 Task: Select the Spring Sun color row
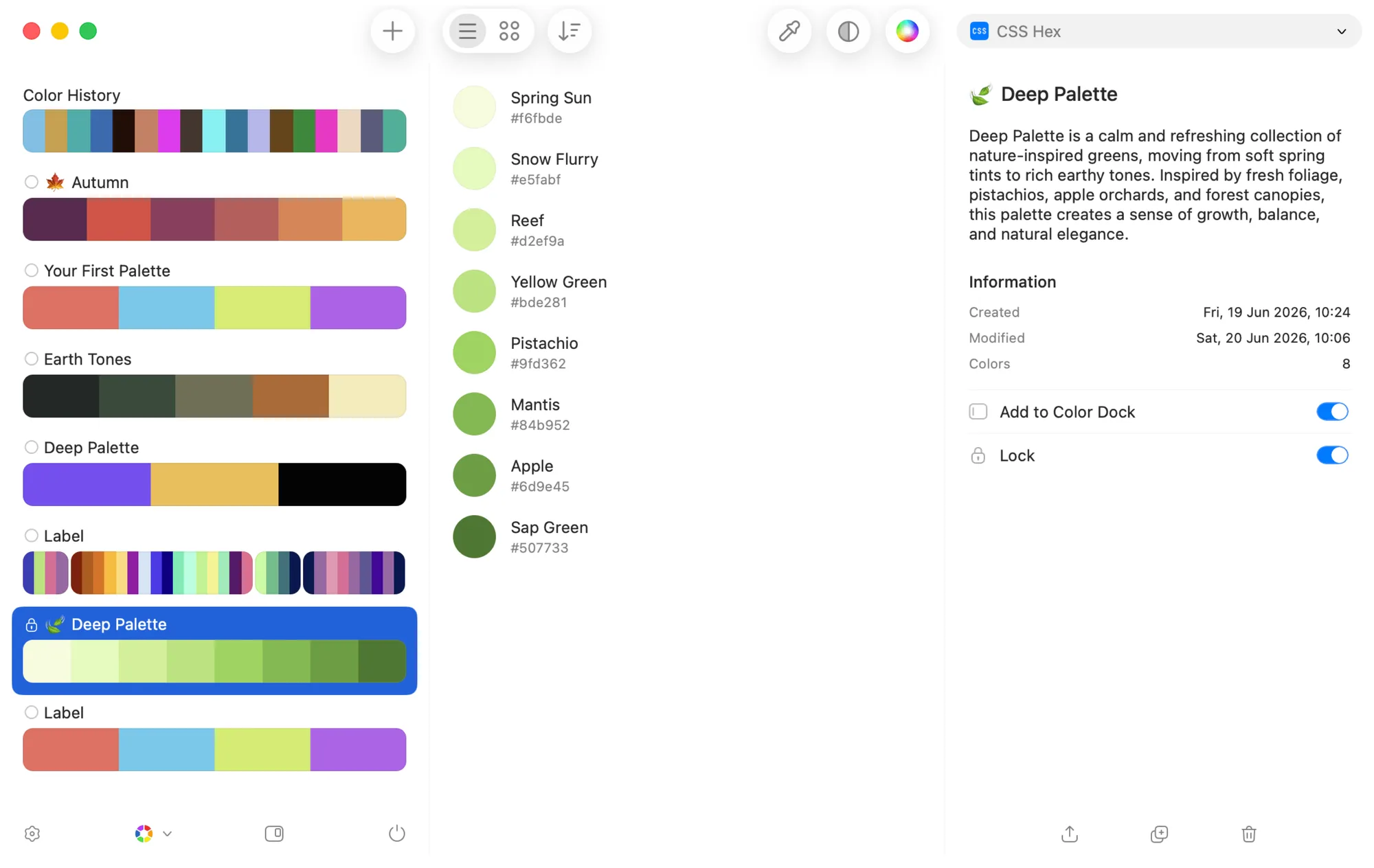coord(687,107)
